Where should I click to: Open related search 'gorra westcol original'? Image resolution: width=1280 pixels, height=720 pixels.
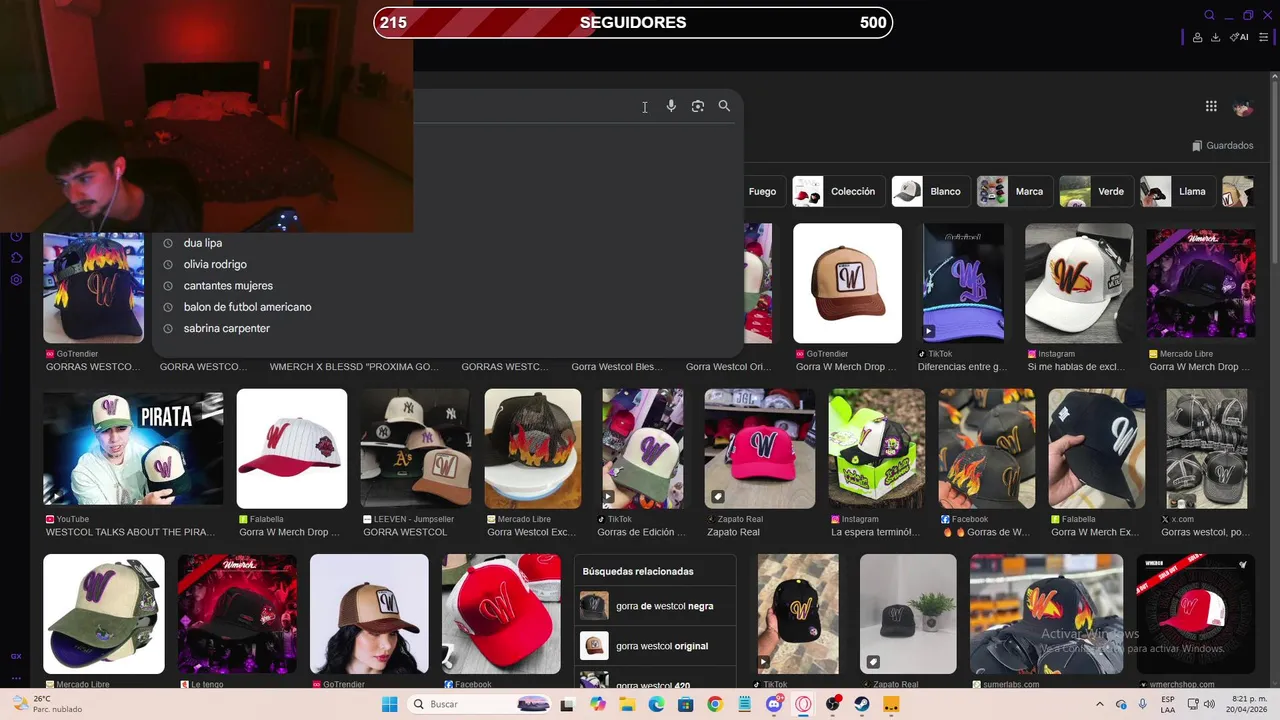656,646
